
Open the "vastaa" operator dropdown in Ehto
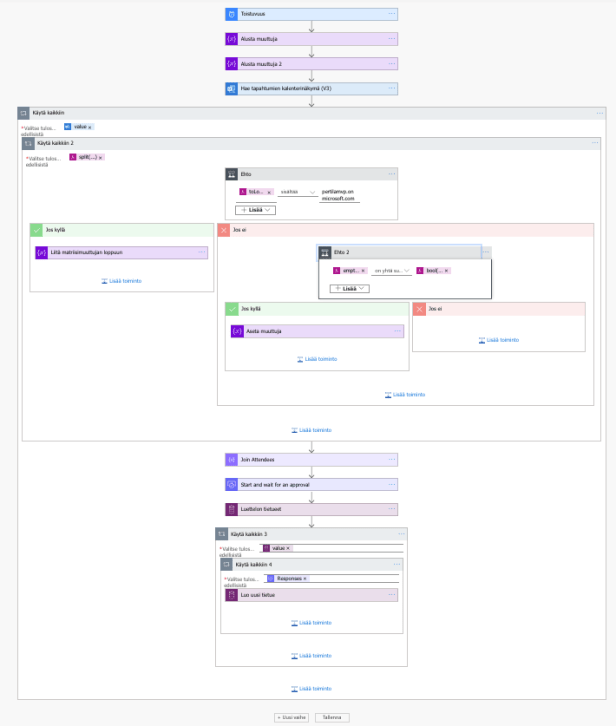(x=297, y=191)
